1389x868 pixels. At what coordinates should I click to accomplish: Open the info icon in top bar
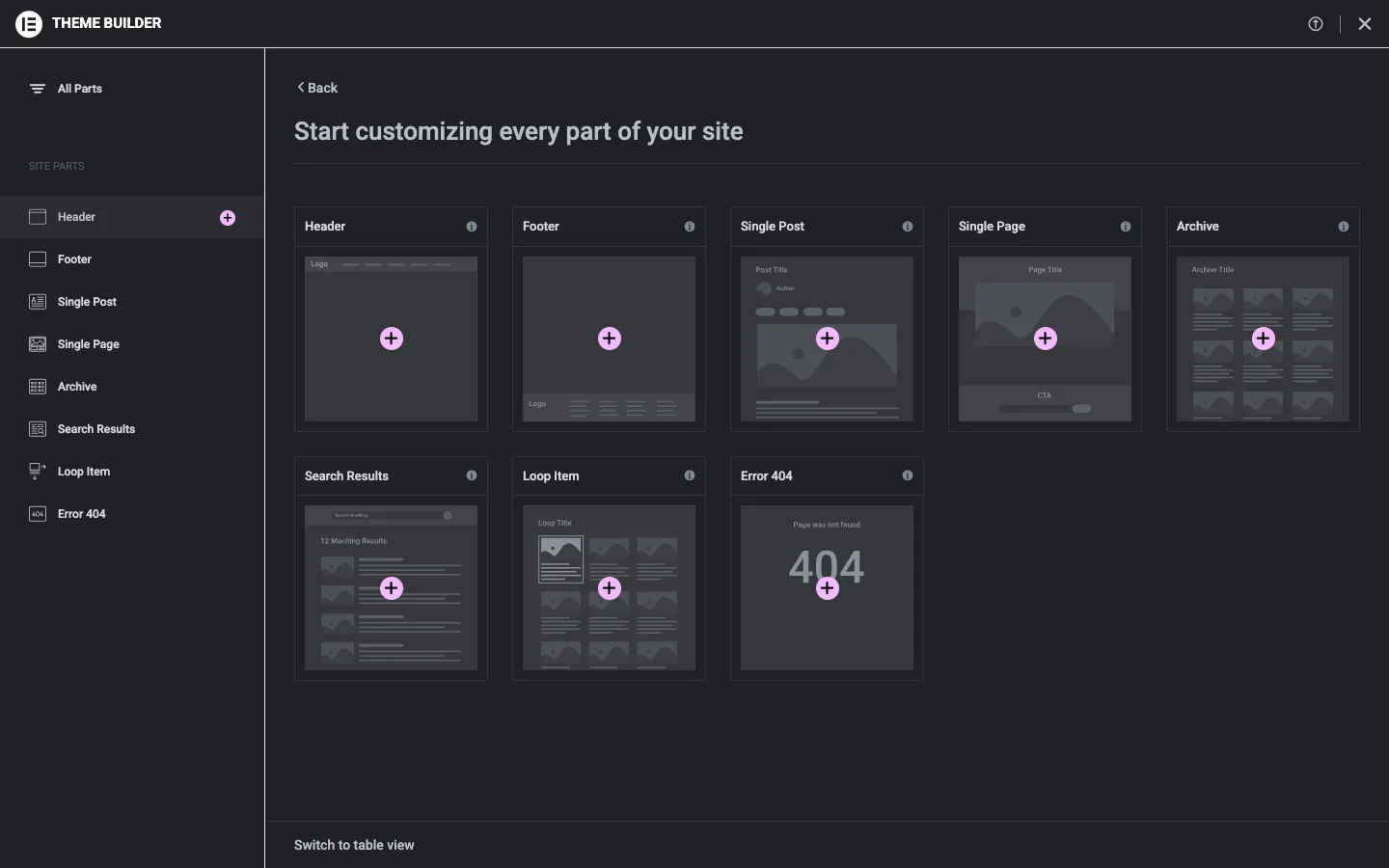click(1316, 24)
